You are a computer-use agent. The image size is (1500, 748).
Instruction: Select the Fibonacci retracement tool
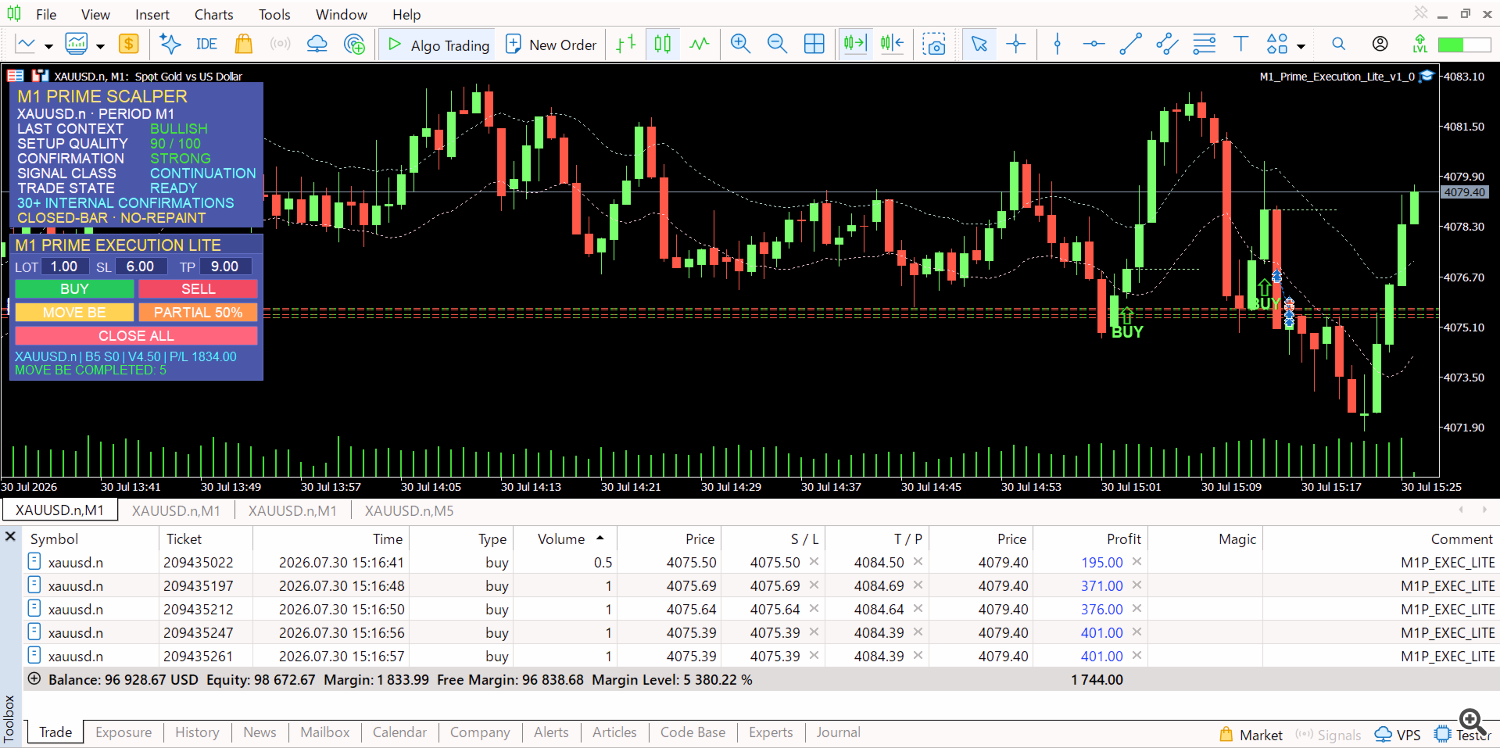pos(1204,44)
